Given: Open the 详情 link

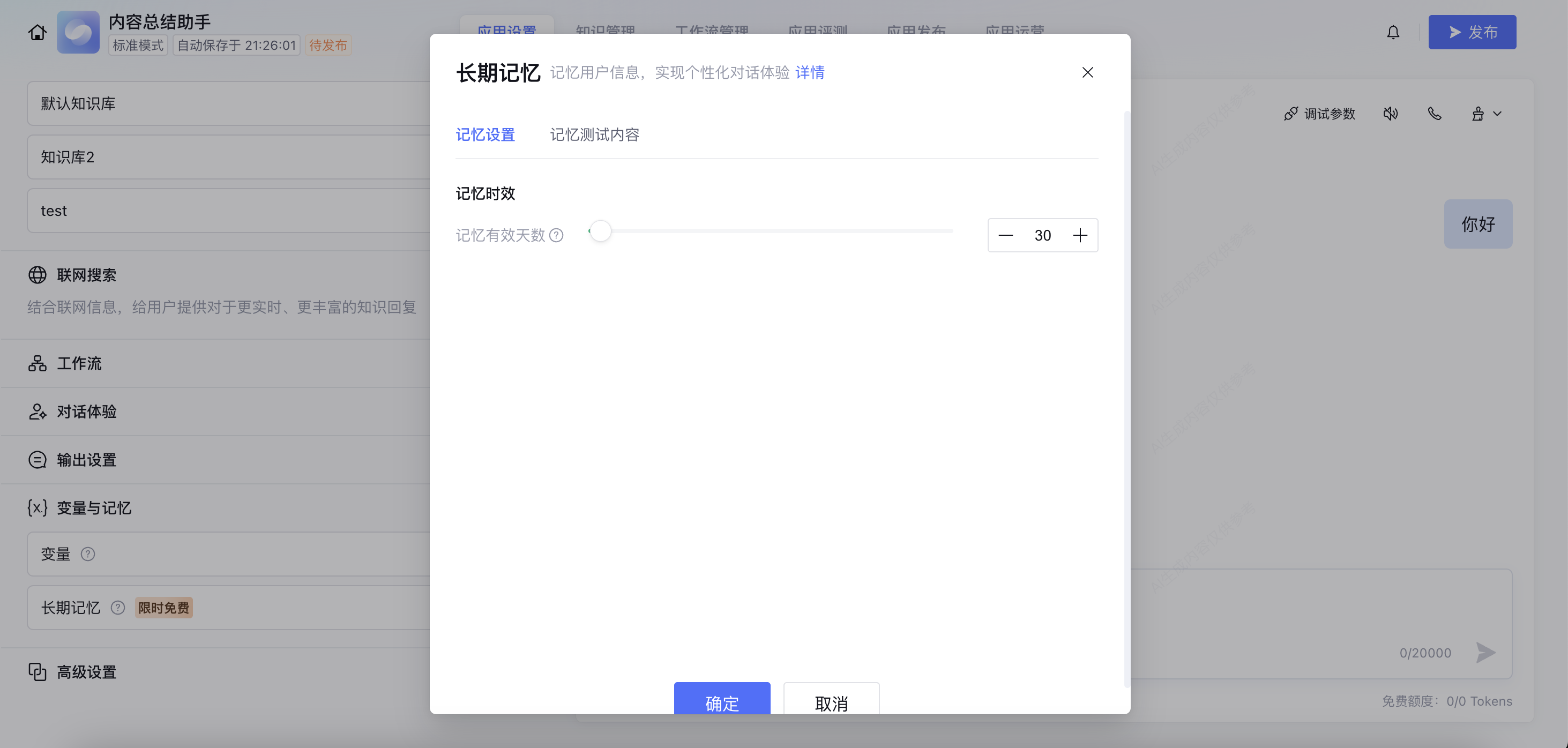Looking at the screenshot, I should point(810,72).
